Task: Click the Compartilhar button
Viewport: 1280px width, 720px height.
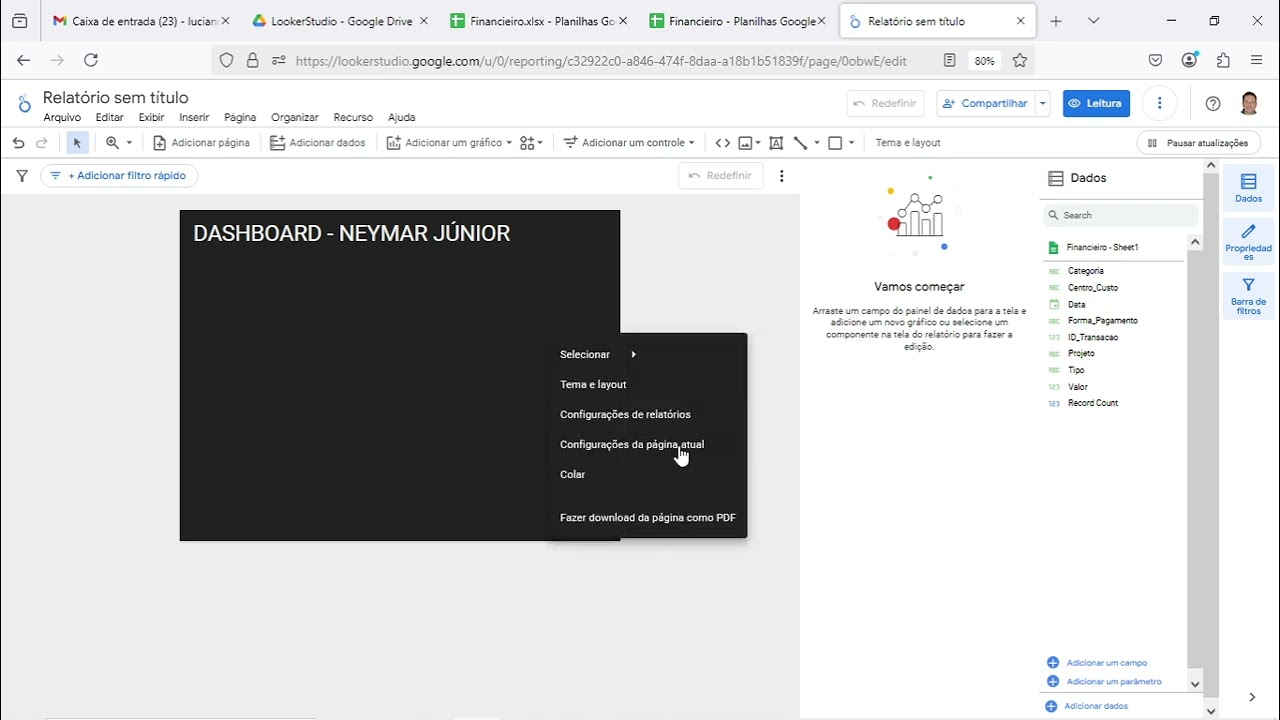Action: [x=986, y=103]
